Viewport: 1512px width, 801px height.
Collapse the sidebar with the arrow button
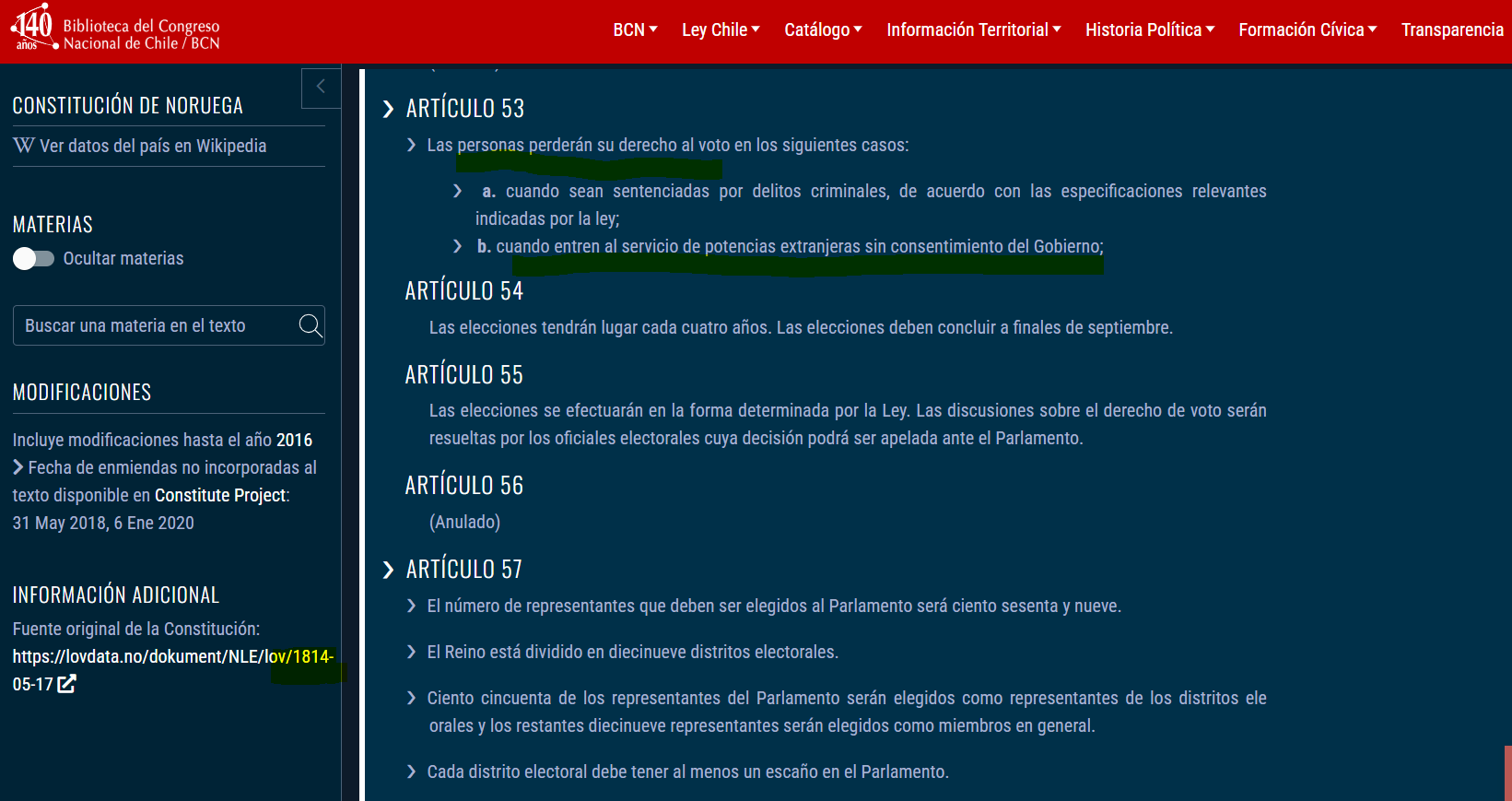click(321, 88)
